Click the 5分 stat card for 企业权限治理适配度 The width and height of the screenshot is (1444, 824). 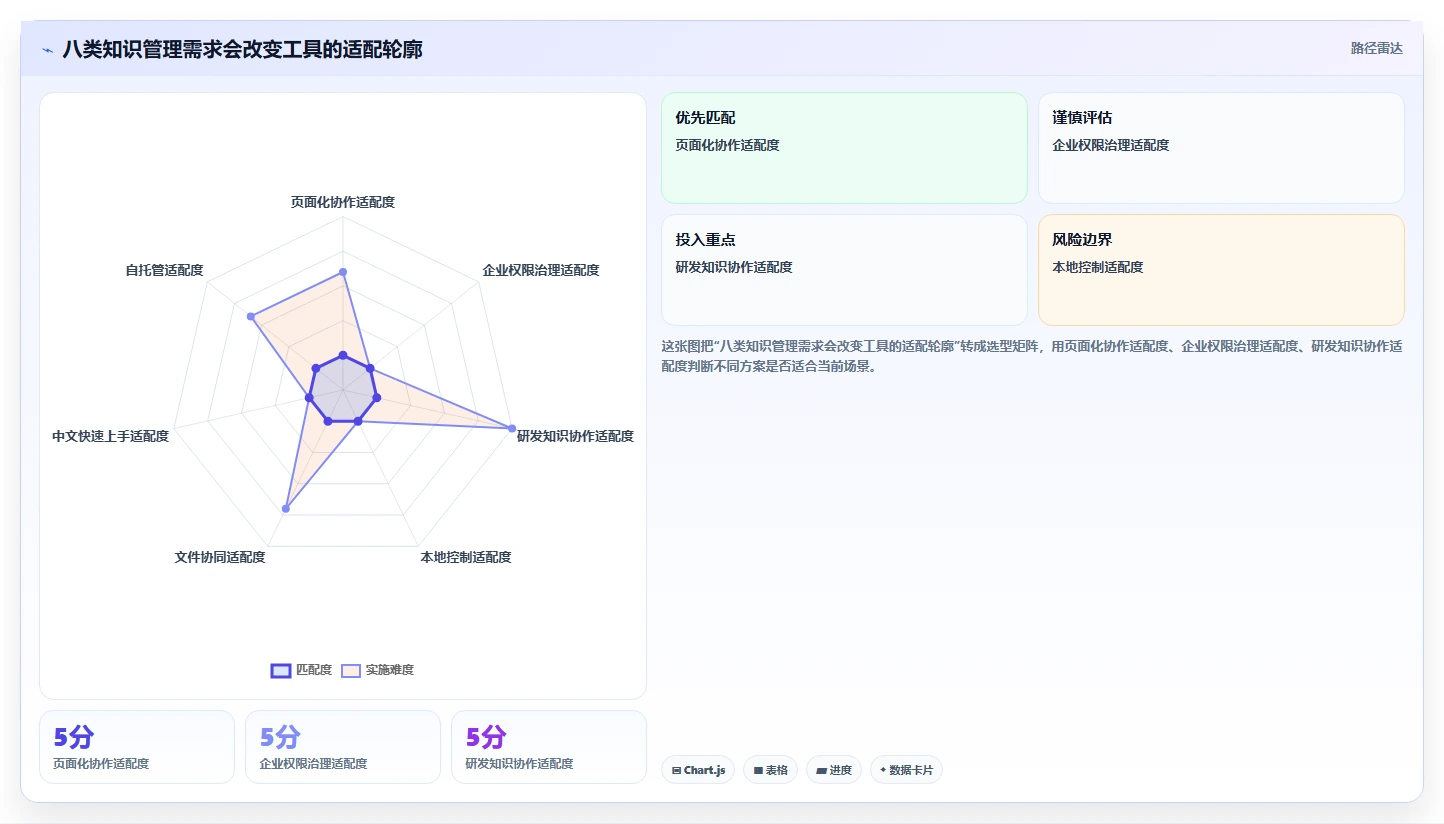(343, 747)
